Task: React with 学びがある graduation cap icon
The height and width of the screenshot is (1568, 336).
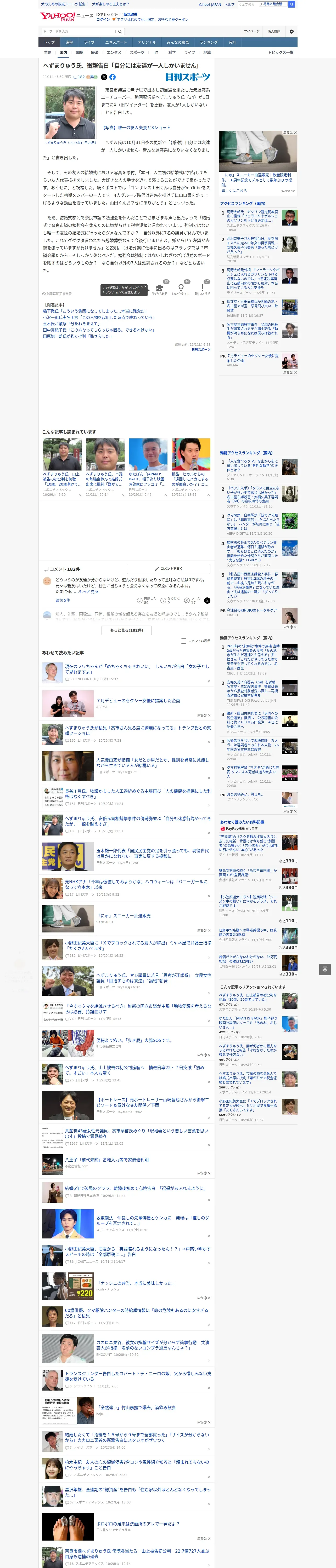Action: 160,289
